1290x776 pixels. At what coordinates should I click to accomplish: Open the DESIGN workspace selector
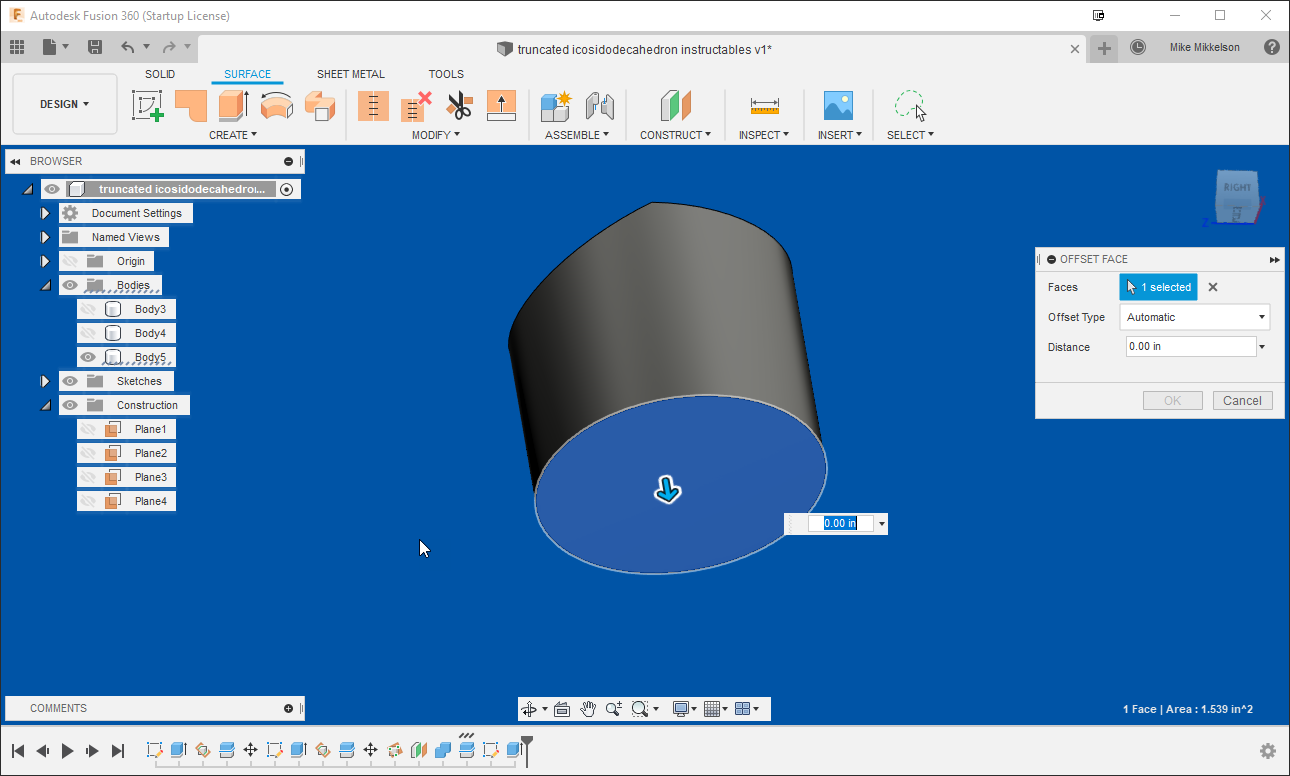(63, 103)
